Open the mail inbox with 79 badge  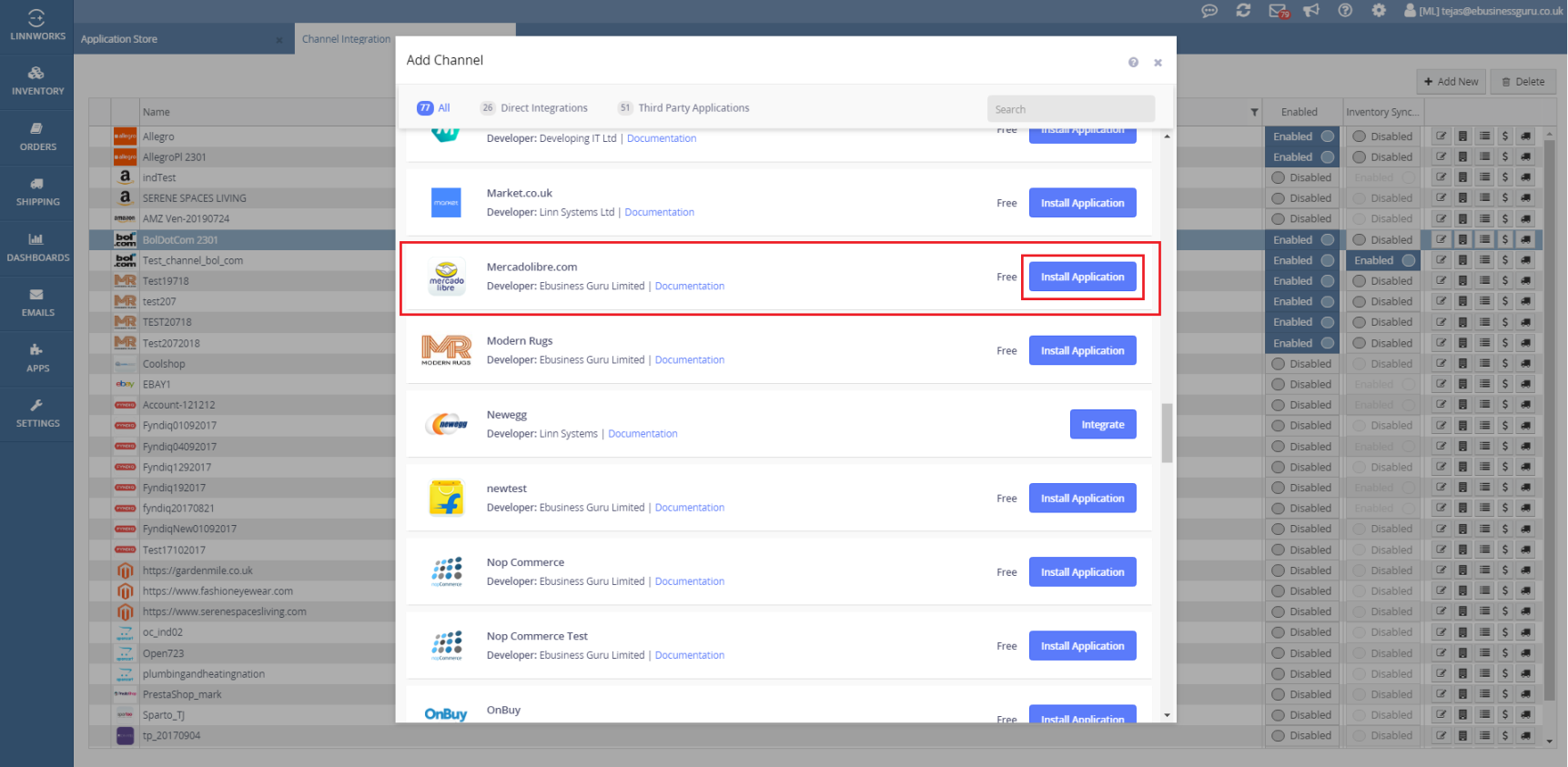click(x=1279, y=11)
